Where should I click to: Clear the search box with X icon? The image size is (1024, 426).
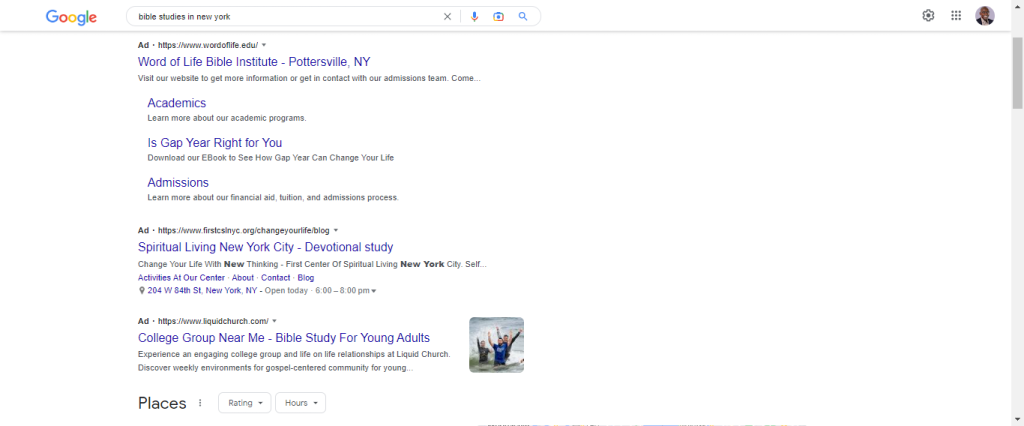pyautogui.click(x=447, y=16)
